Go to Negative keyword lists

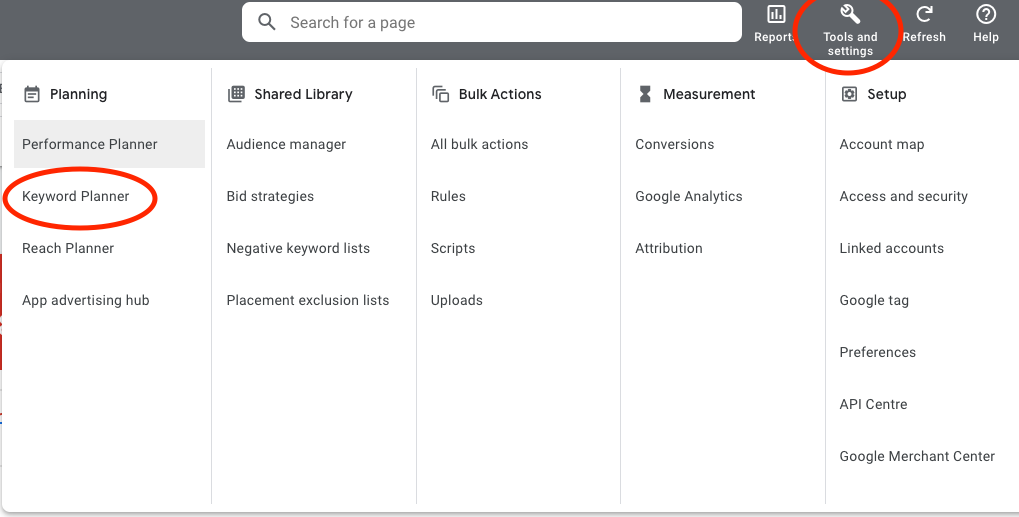[x=298, y=248]
